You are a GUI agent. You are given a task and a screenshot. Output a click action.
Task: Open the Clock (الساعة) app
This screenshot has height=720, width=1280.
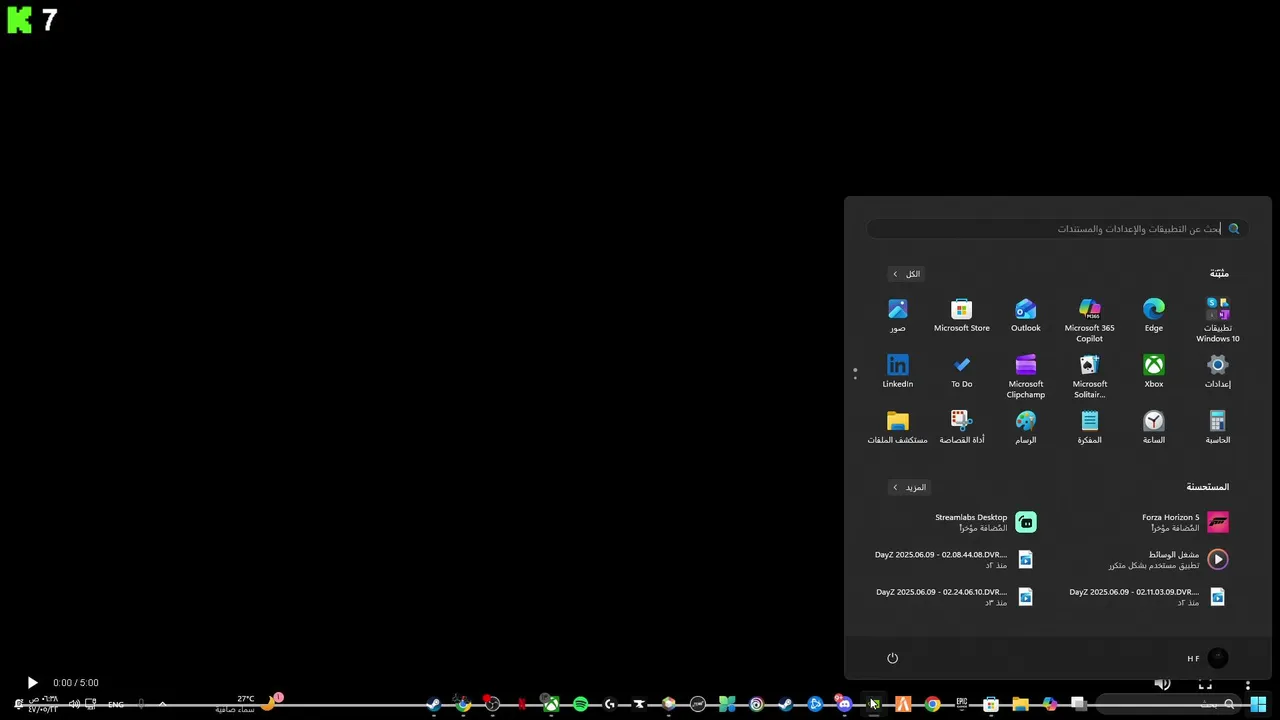point(1153,427)
